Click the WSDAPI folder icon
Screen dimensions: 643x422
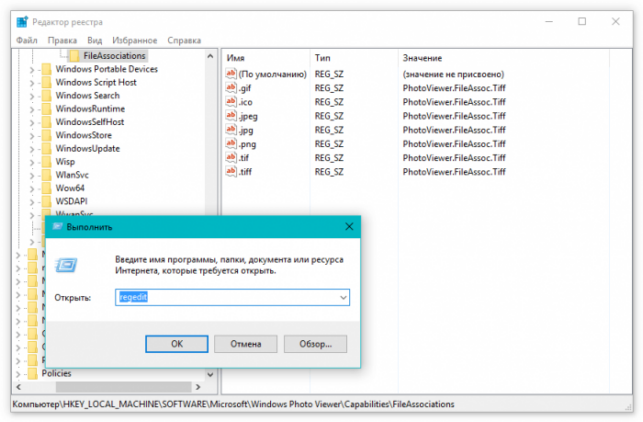pyautogui.click(x=47, y=201)
